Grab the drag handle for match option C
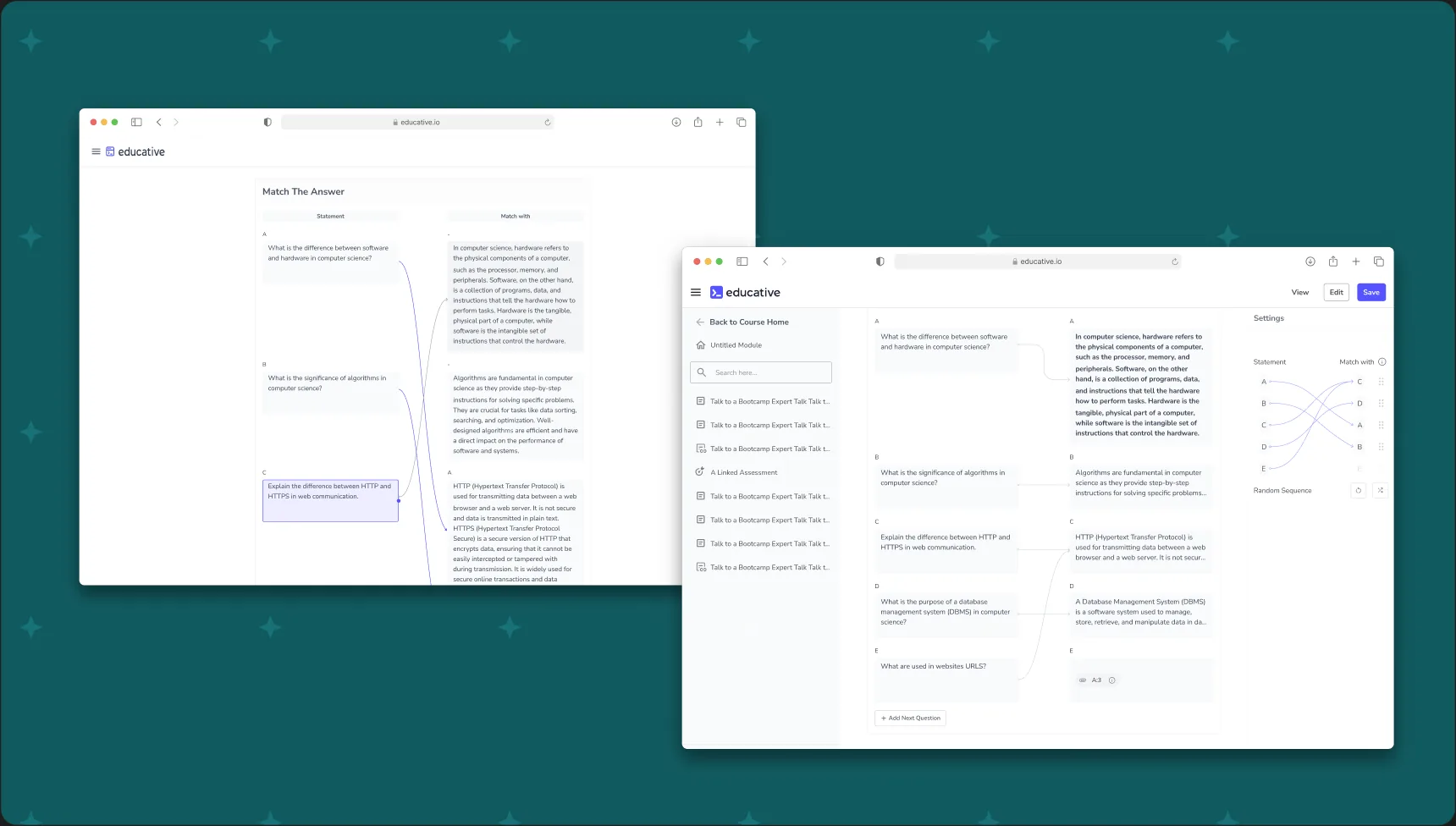The image size is (1456, 826). click(1382, 382)
